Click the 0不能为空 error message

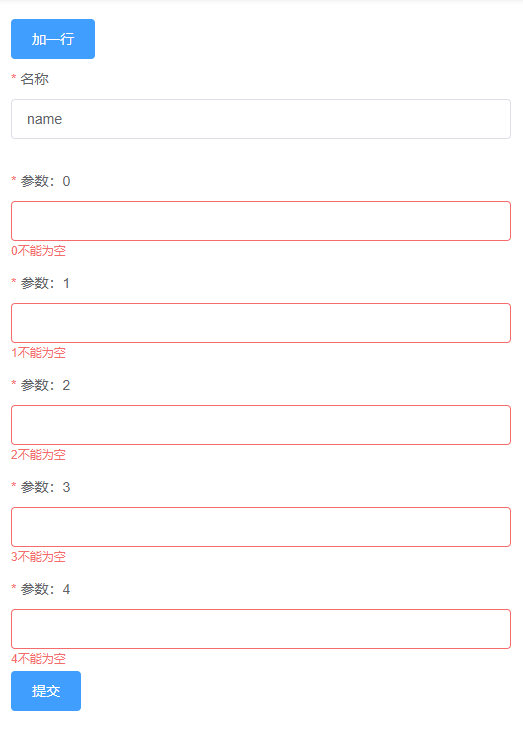39,251
